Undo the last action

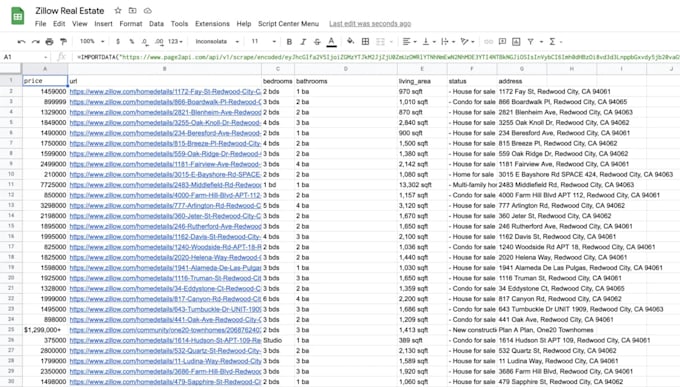(x=21, y=42)
